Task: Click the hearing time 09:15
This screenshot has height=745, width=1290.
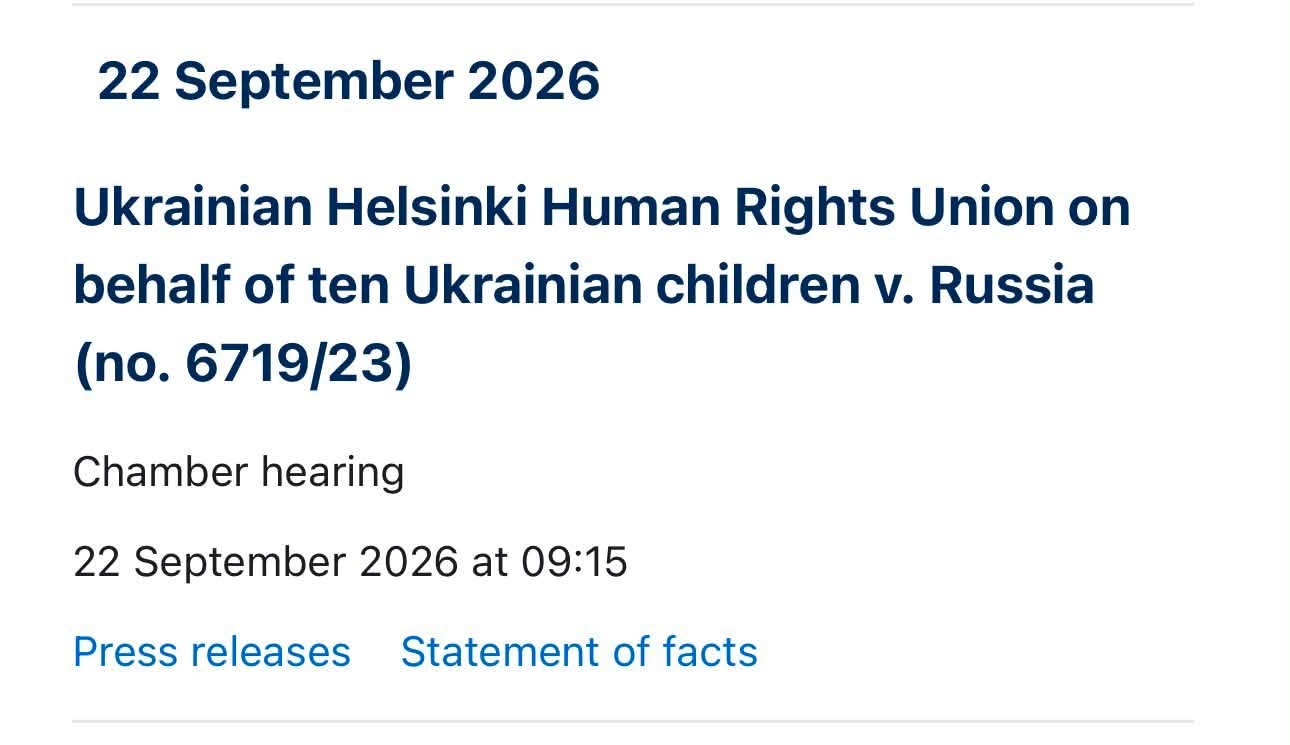Action: pos(574,562)
